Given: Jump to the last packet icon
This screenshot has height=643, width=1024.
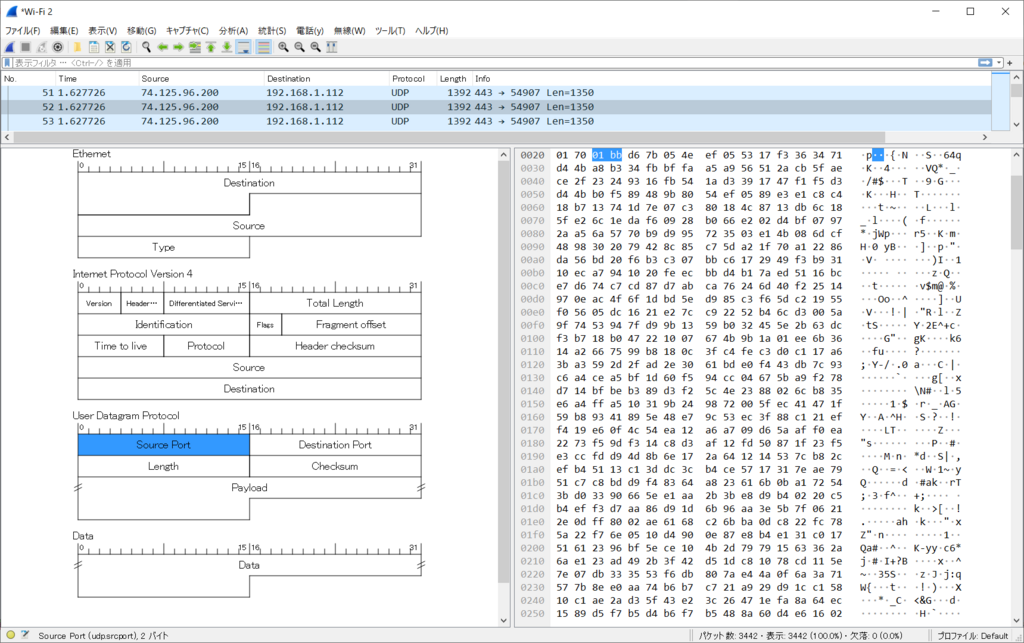Looking at the screenshot, I should pos(228,47).
